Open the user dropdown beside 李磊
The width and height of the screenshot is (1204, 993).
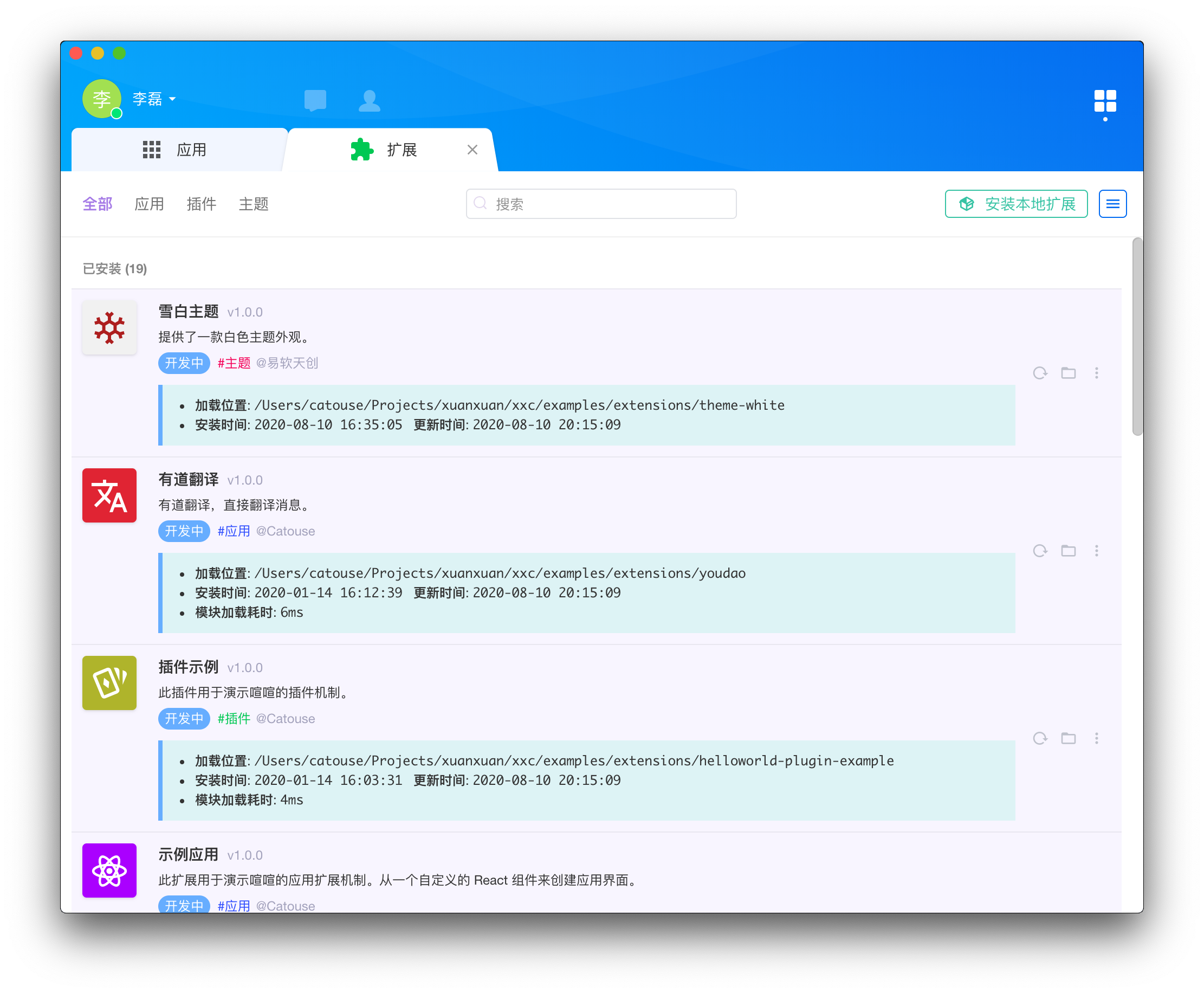point(172,99)
